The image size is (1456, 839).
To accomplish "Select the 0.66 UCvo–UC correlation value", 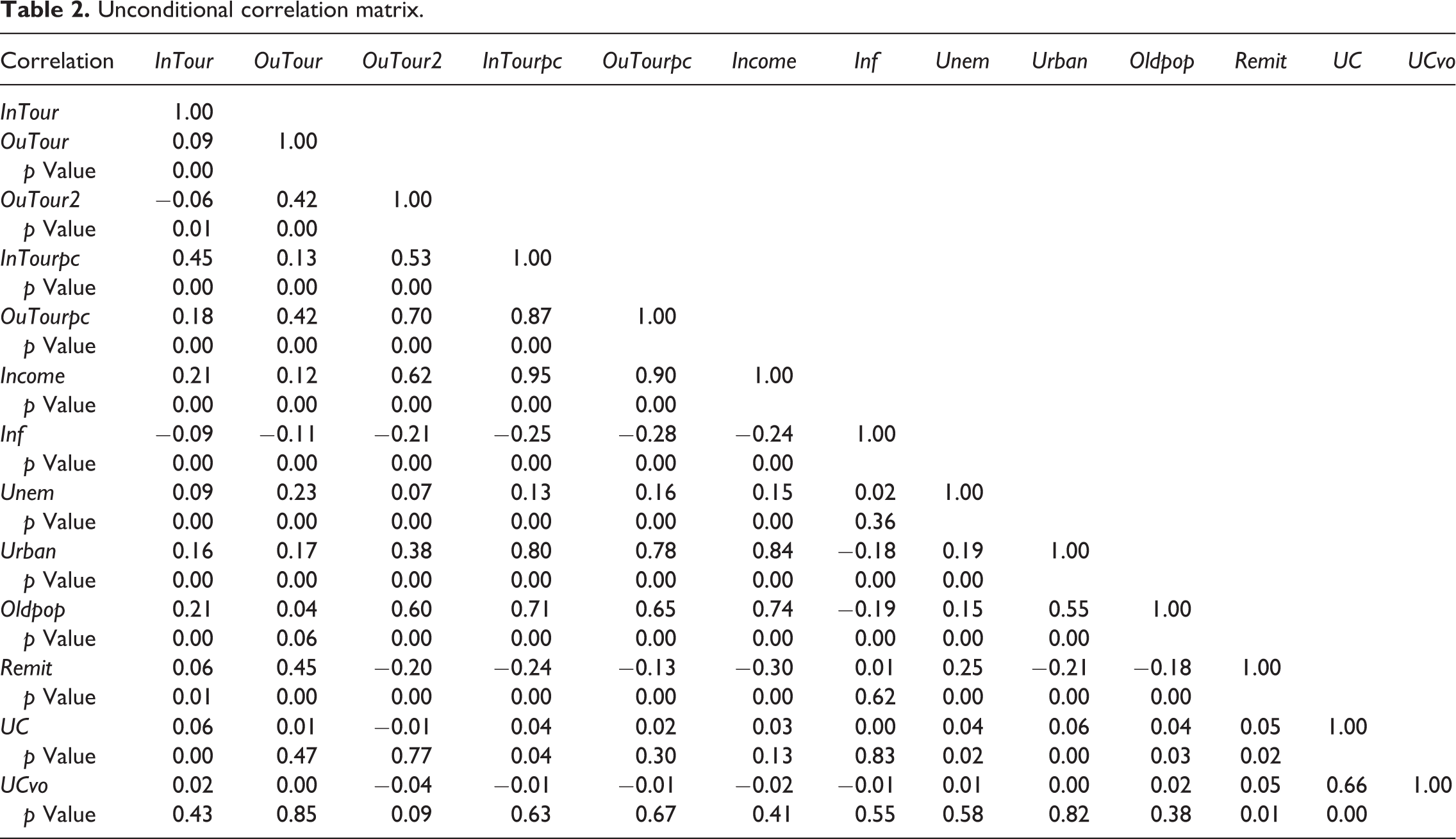I will (x=1346, y=785).
